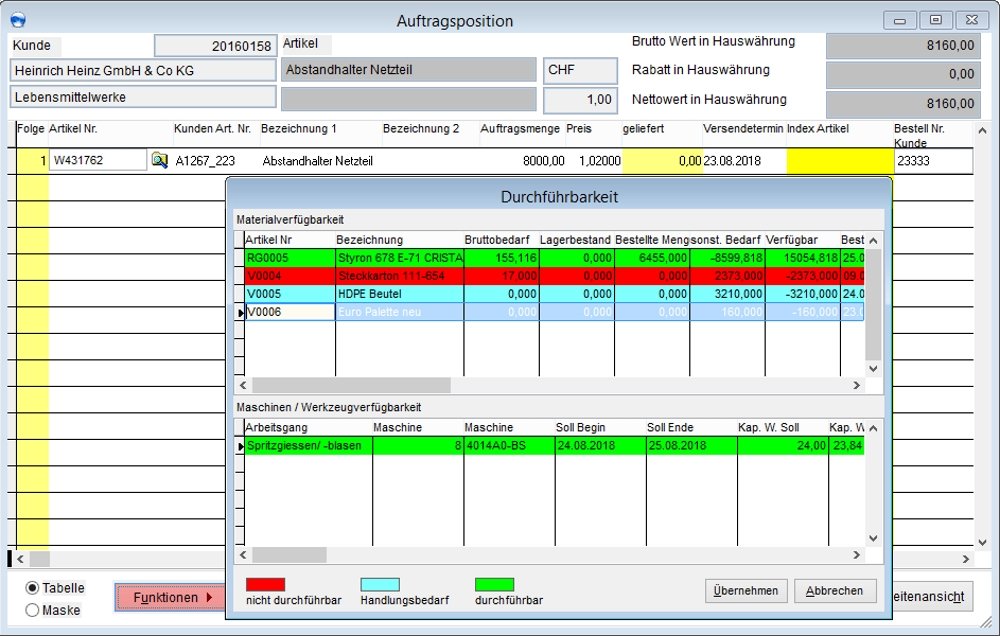Image resolution: width=1000 pixels, height=636 pixels.
Task: Select row V0004 Steckkarton 111-654
Action: click(554, 276)
